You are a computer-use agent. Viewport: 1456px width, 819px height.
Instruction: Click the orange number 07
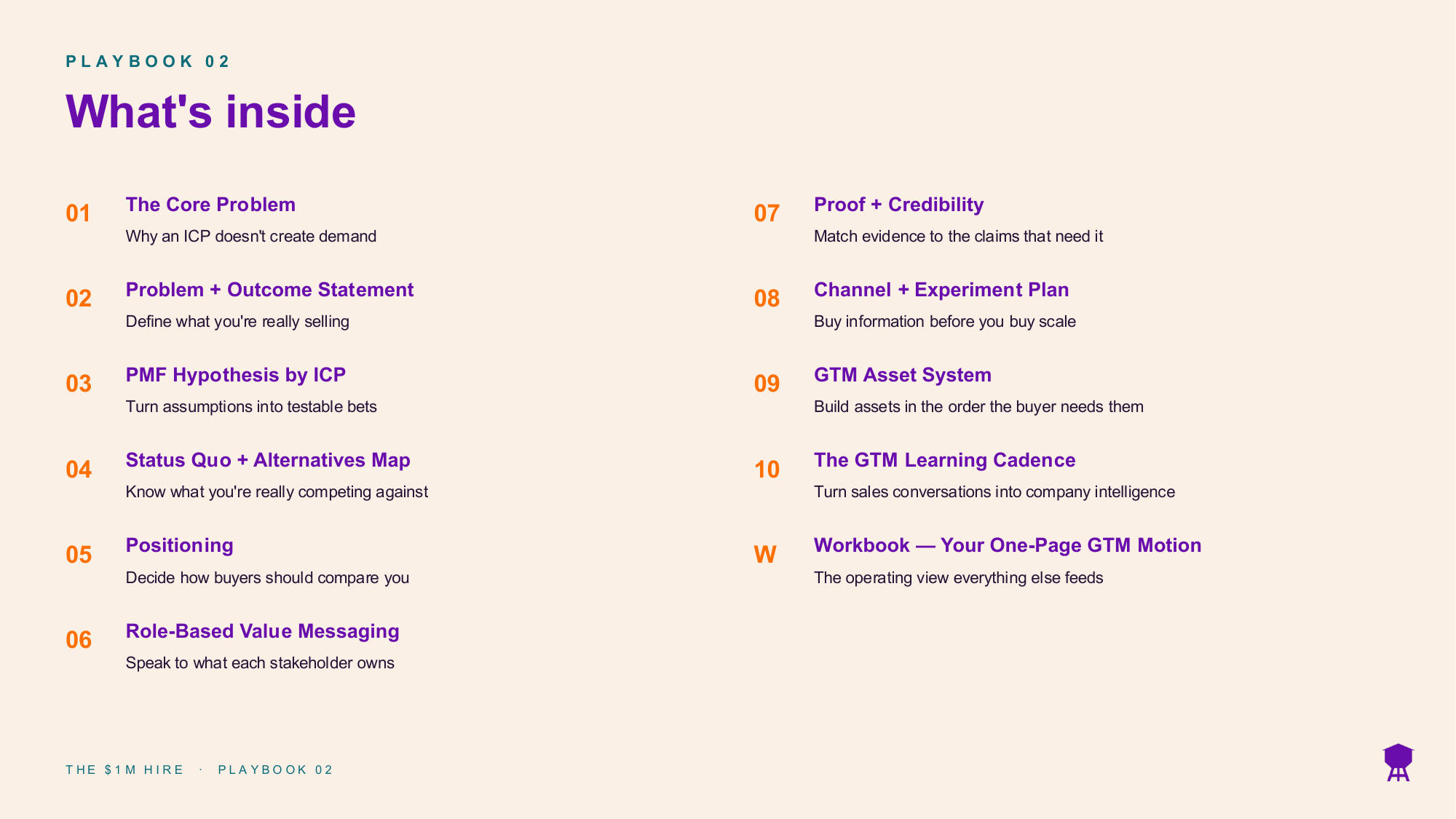(x=767, y=213)
